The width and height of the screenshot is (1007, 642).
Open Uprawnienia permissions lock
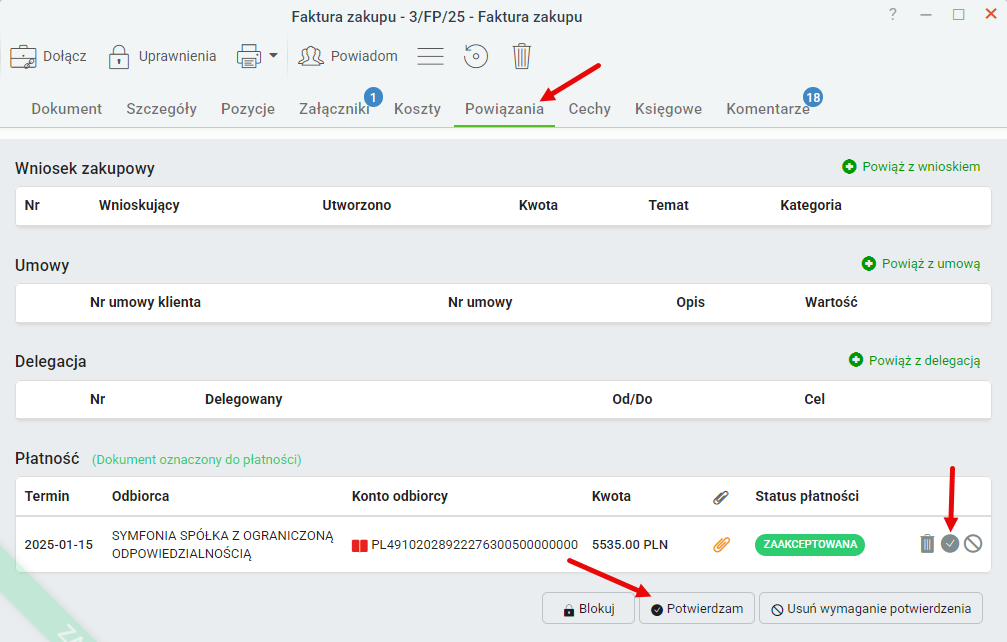pyautogui.click(x=119, y=56)
